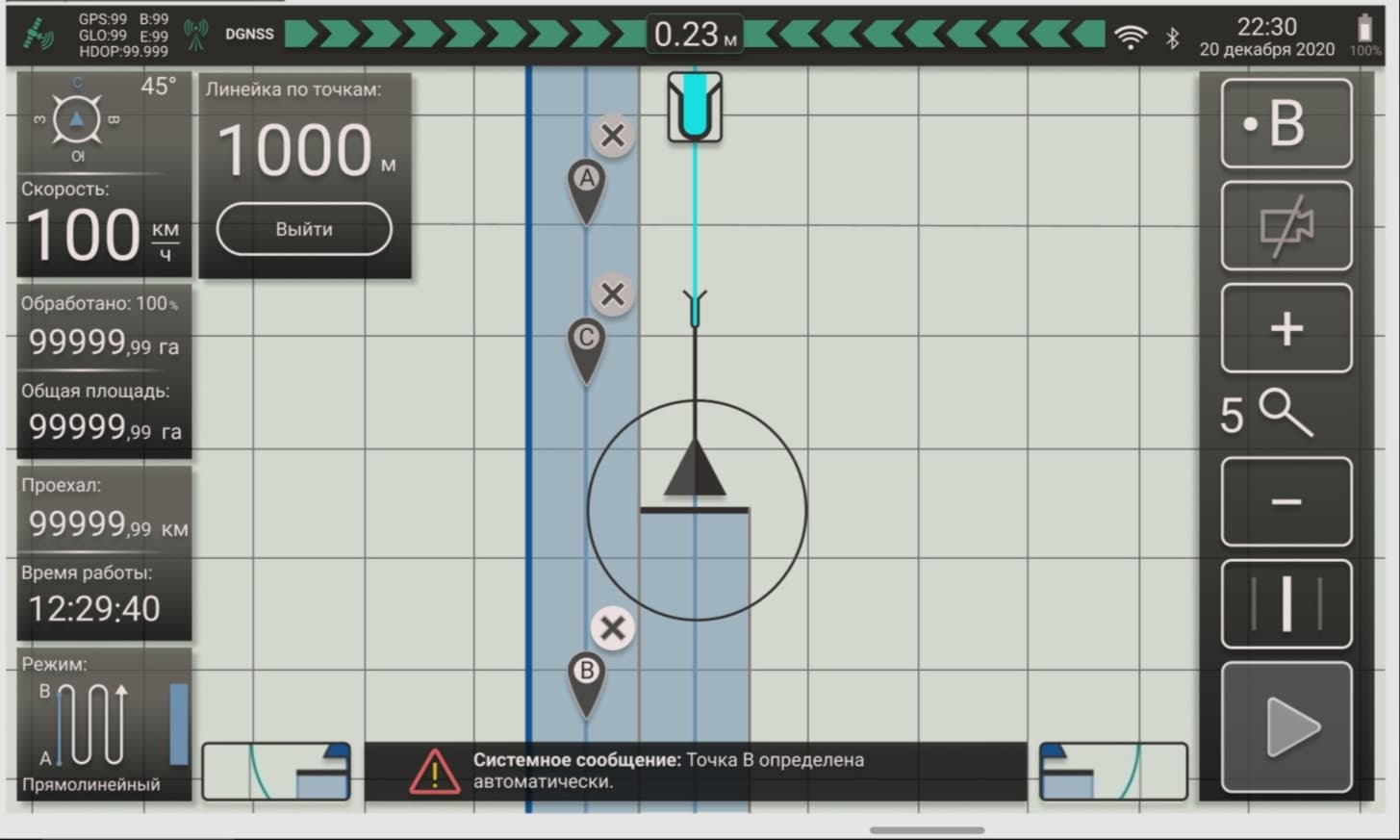The image size is (1400, 840).
Task: Tap the left section preview thumbnail
Action: pyautogui.click(x=276, y=771)
